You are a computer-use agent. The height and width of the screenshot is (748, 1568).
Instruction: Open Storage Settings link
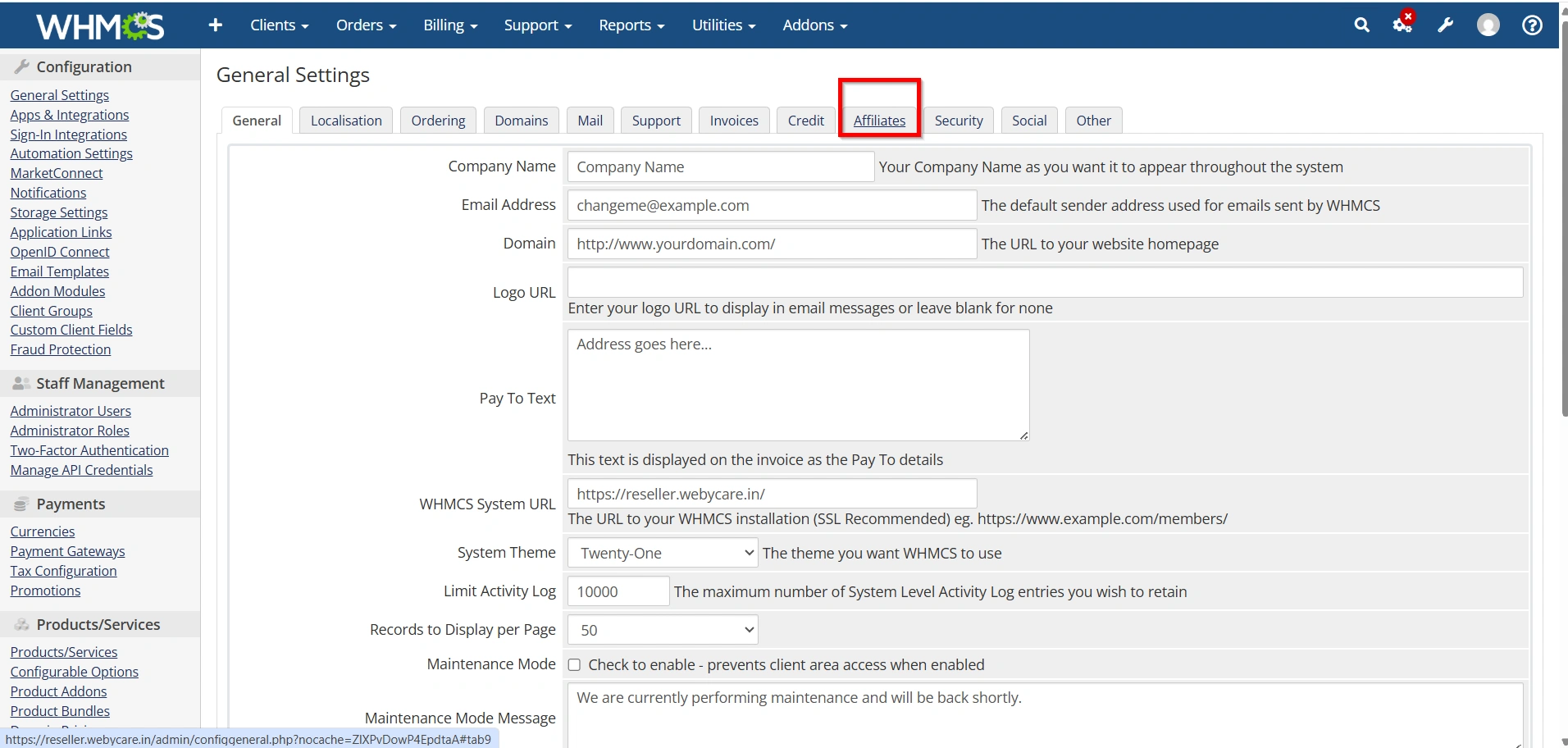coord(59,212)
